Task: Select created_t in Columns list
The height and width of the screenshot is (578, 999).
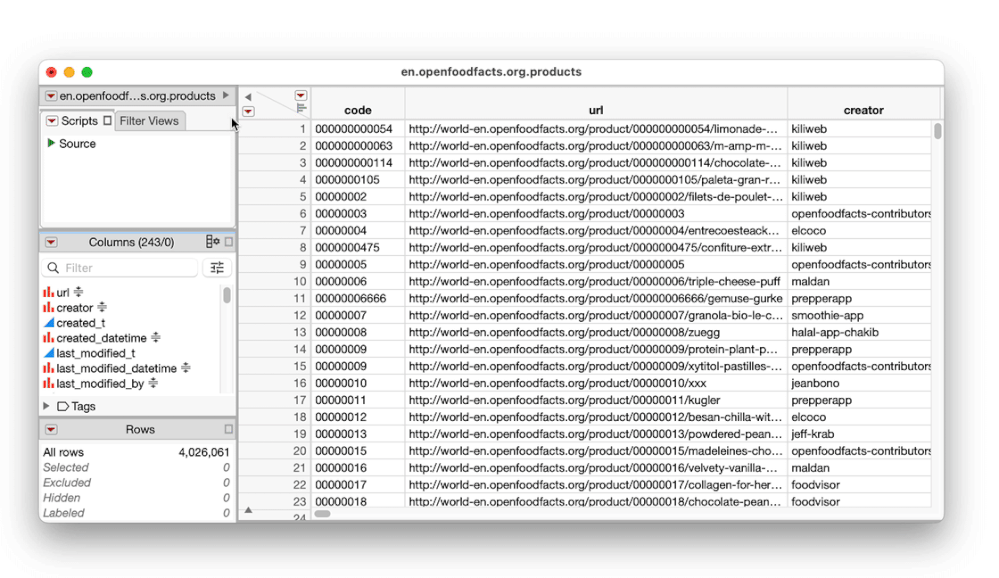Action: 81,323
